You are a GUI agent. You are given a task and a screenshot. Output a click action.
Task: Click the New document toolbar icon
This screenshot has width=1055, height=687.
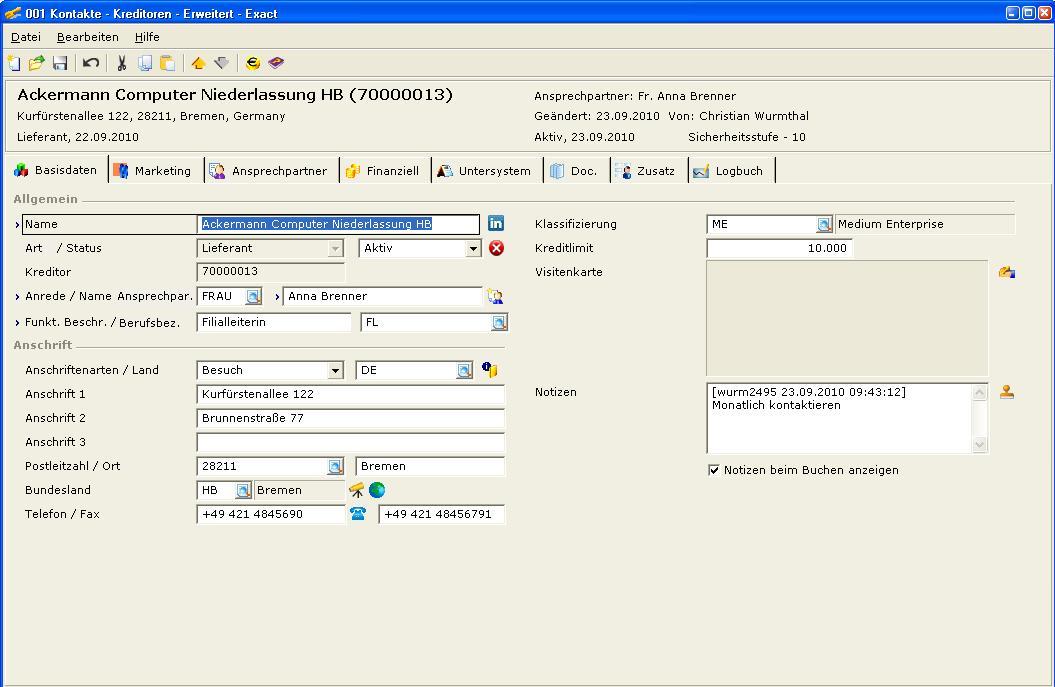(x=14, y=63)
